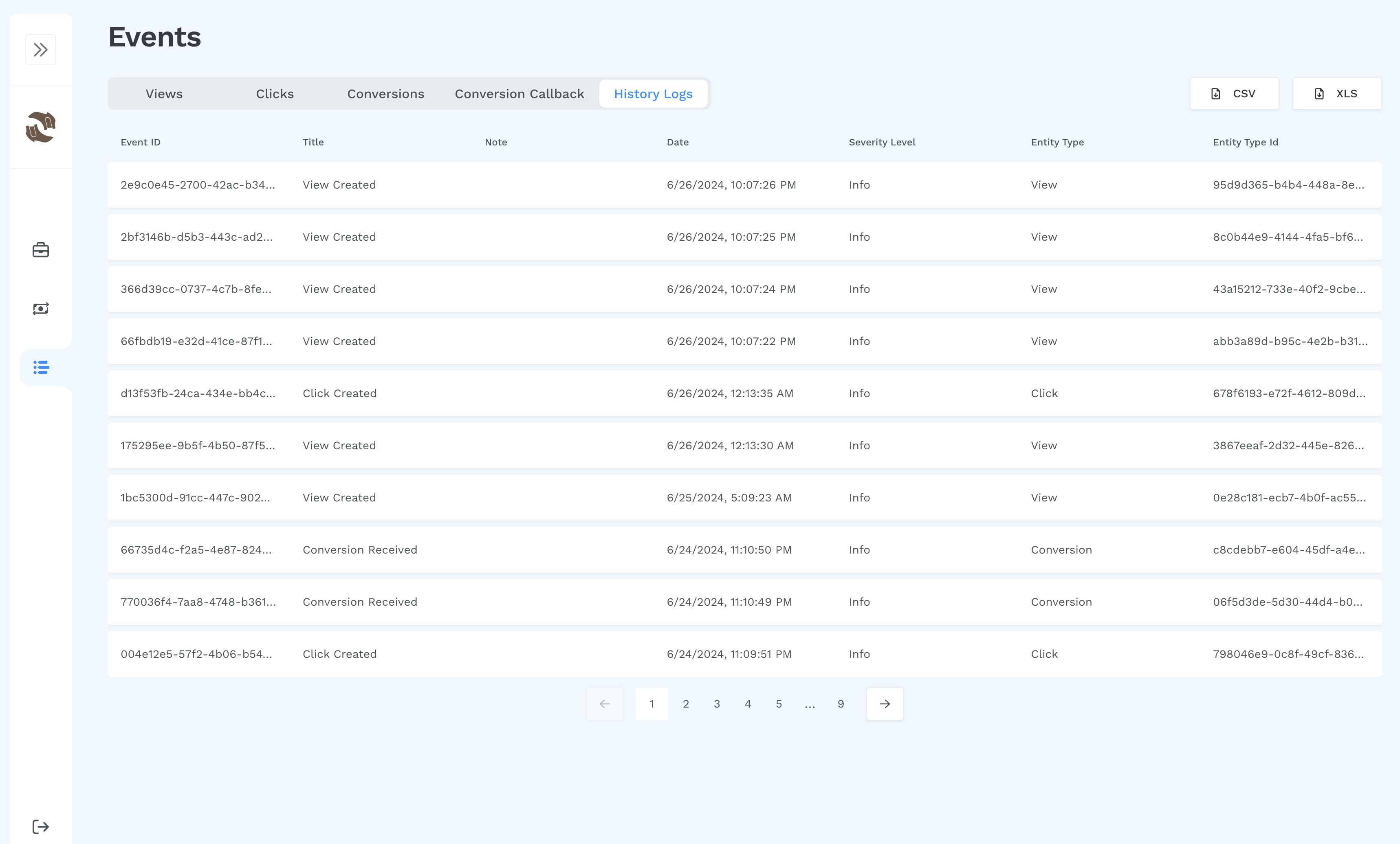The width and height of the screenshot is (1400, 844).
Task: Click date 6/24/2024, 11:10:50 PM
Action: click(729, 550)
